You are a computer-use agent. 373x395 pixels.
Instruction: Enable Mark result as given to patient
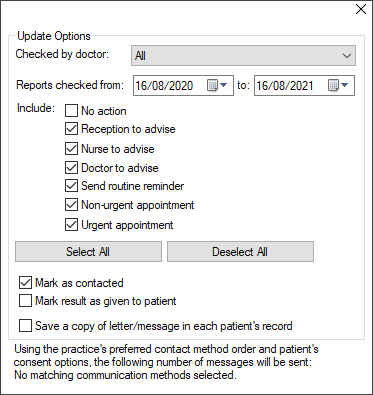coord(25,301)
